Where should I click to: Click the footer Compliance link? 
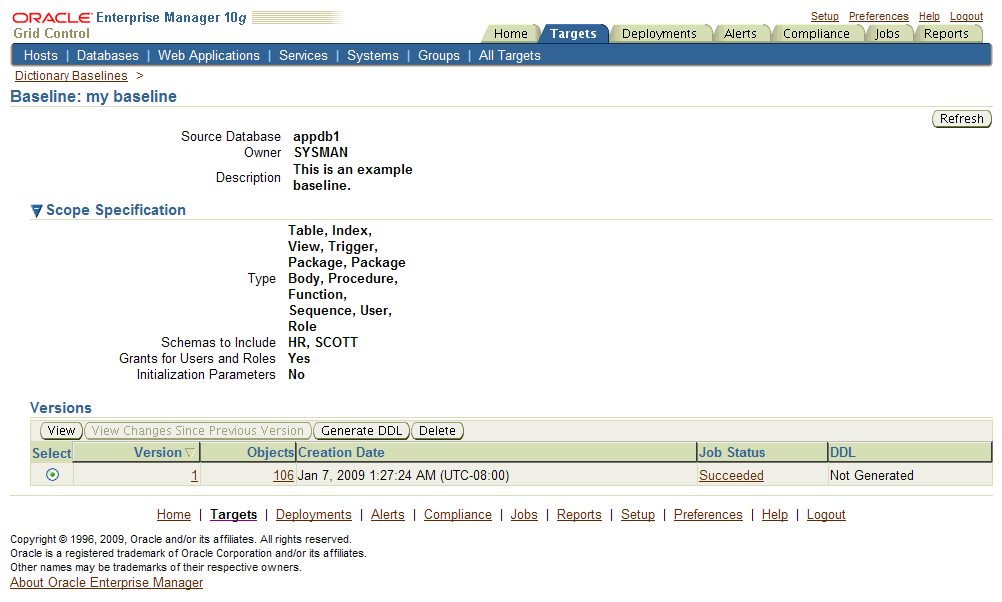pyautogui.click(x=458, y=514)
